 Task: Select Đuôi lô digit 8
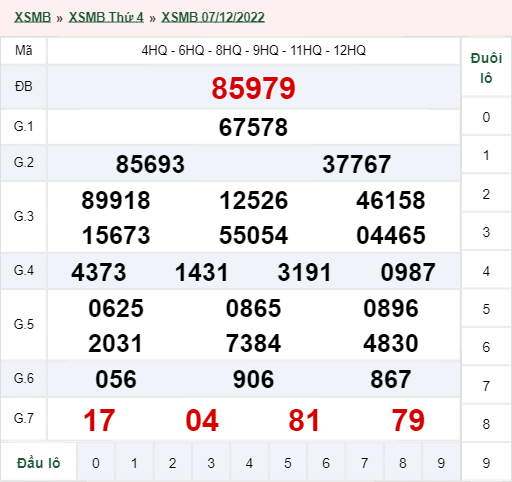(486, 424)
